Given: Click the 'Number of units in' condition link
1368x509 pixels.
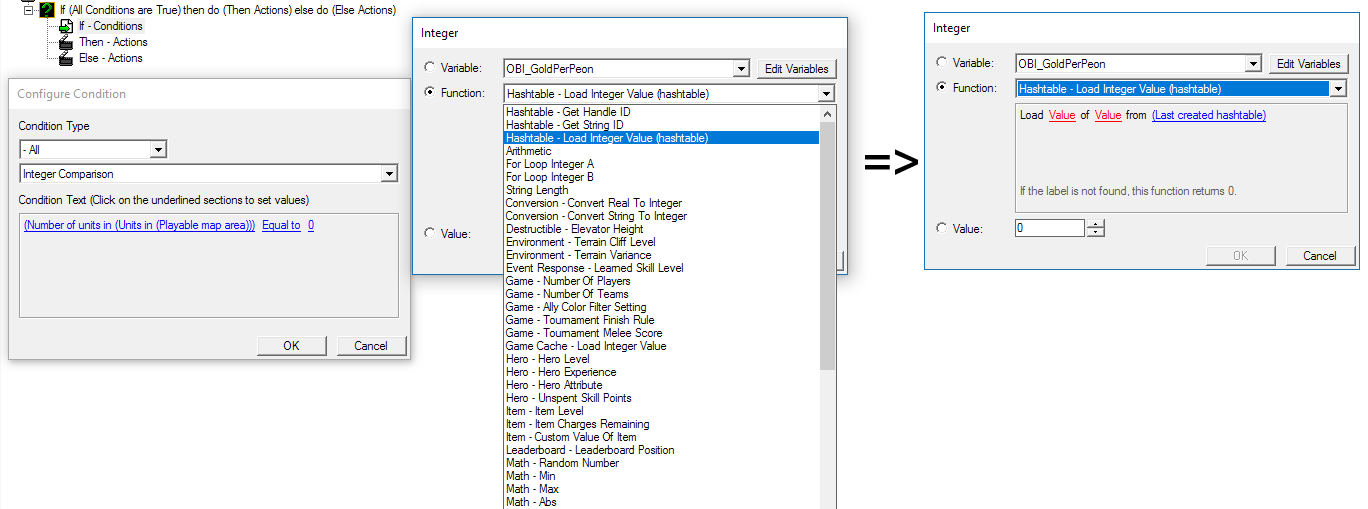Looking at the screenshot, I should click(x=139, y=225).
